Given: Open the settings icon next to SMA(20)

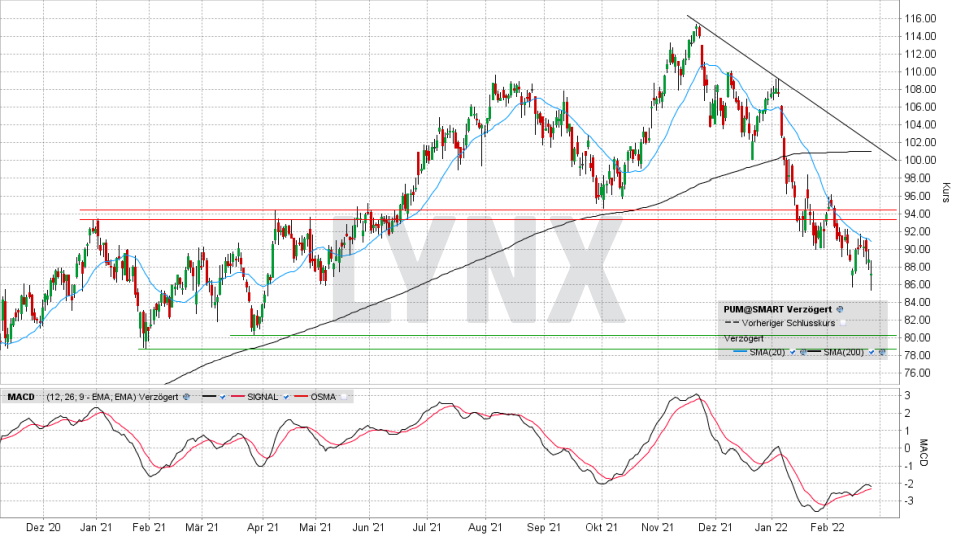Looking at the screenshot, I should click(802, 352).
